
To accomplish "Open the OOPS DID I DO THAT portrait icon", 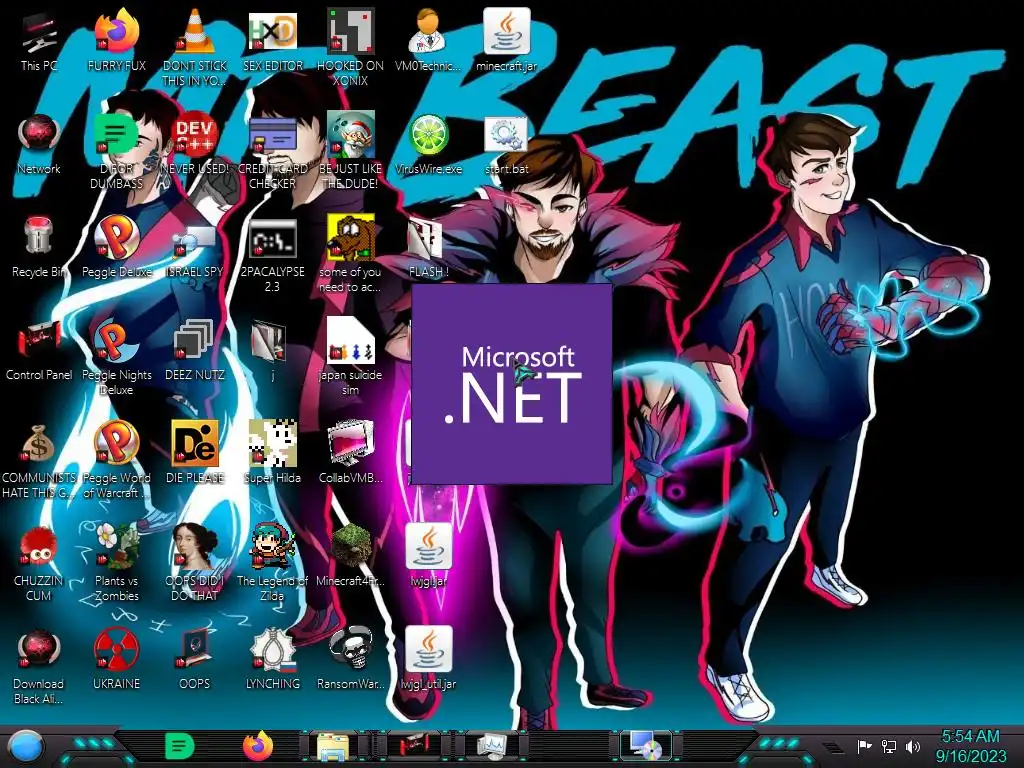I will [195, 563].
